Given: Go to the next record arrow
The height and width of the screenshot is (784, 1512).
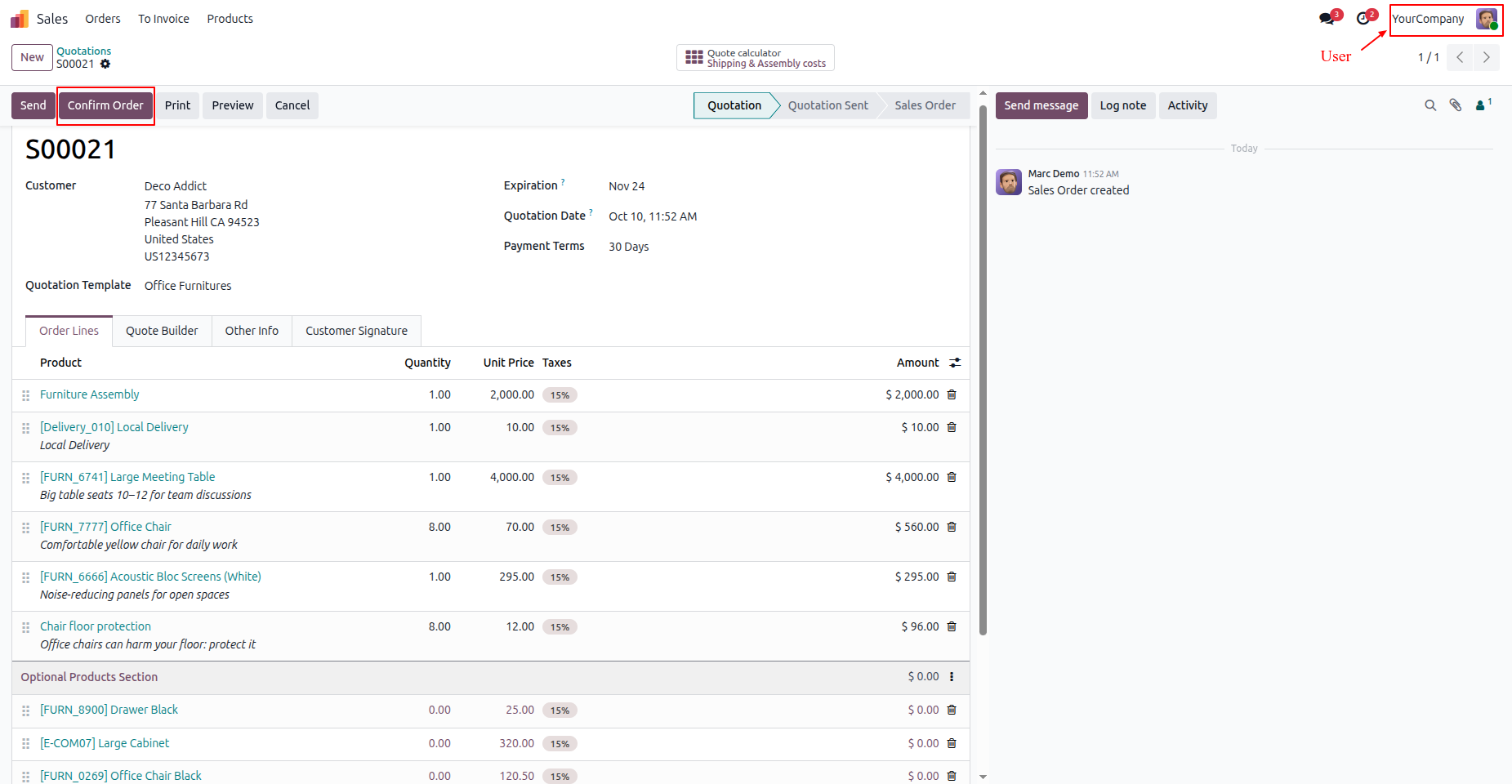Looking at the screenshot, I should coord(1487,57).
